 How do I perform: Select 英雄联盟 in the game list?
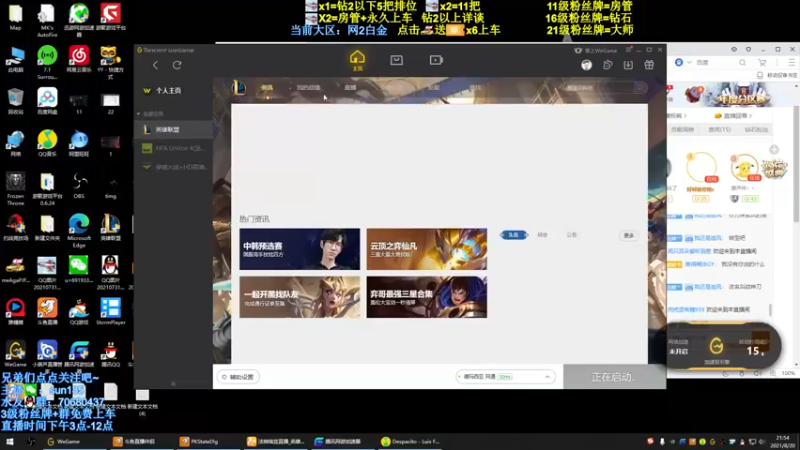pyautogui.click(x=173, y=130)
